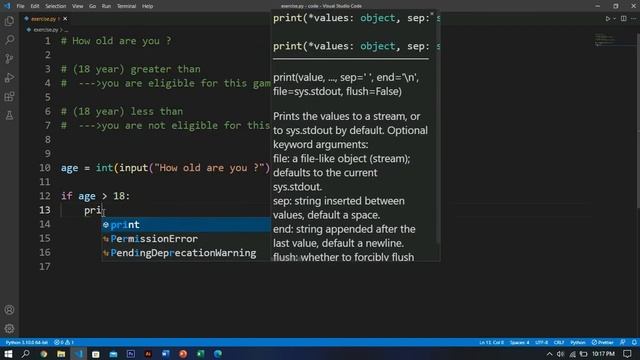The width and height of the screenshot is (640, 360).
Task: Run the Python file with play button
Action: 607,19
